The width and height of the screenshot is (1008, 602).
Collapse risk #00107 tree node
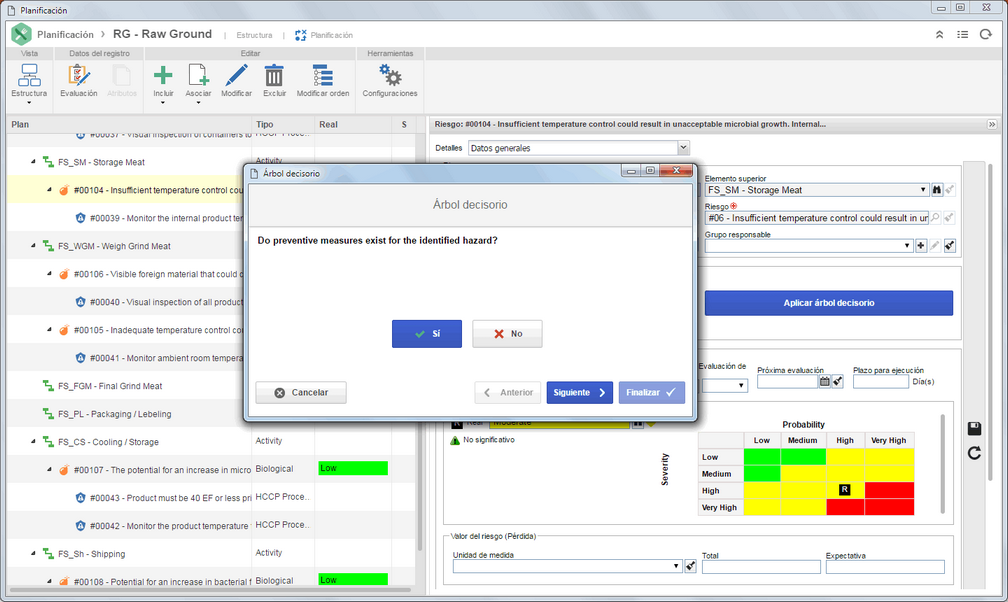[x=50, y=470]
